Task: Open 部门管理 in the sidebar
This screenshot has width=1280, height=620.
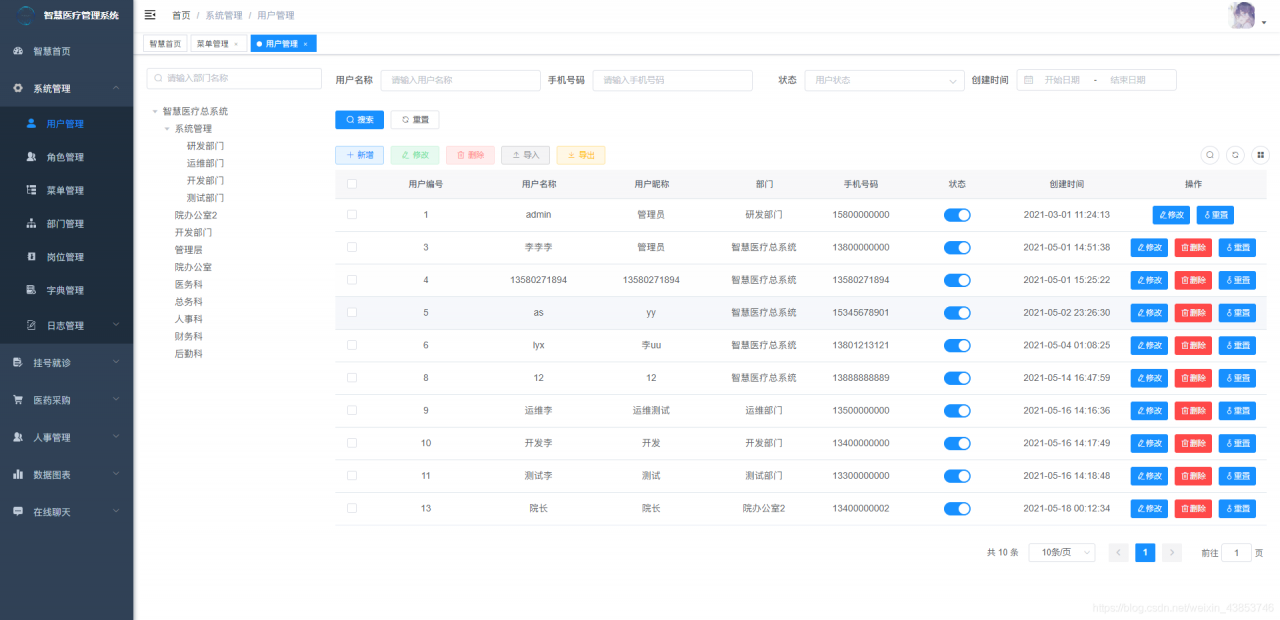Action: 66,224
